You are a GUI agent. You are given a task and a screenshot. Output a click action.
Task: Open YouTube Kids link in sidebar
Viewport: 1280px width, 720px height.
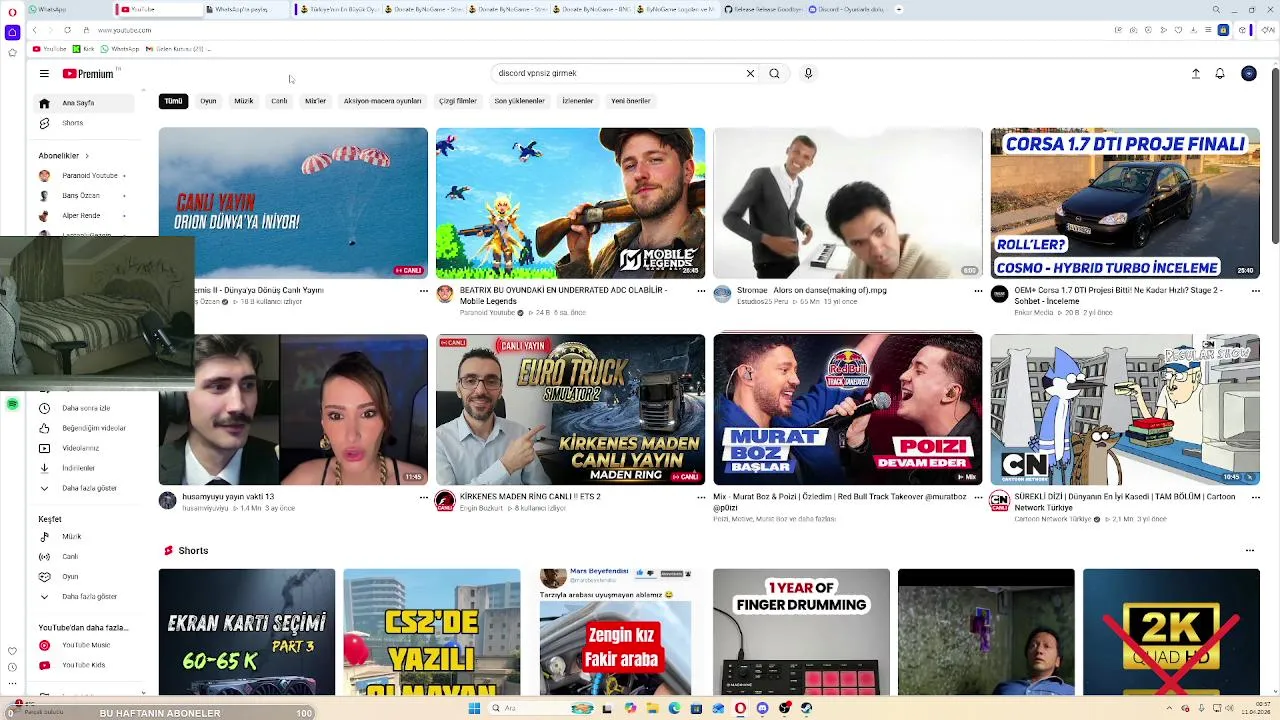(x=86, y=665)
